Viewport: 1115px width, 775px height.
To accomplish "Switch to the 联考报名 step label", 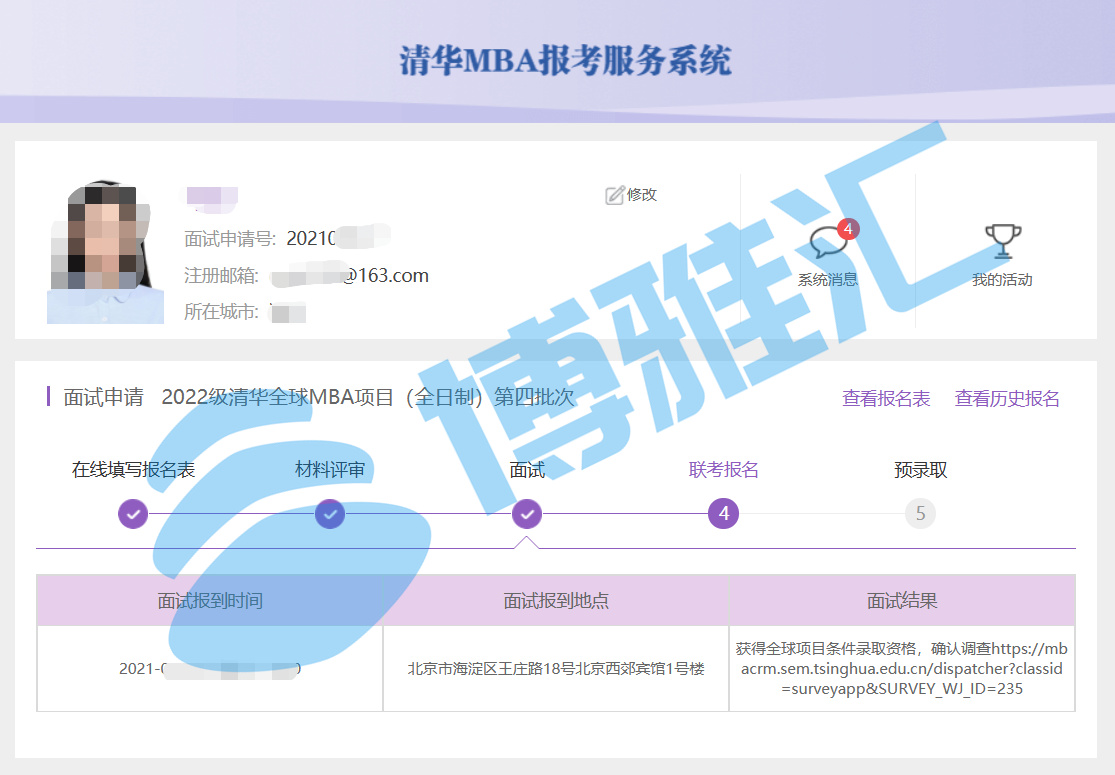I will (x=723, y=470).
